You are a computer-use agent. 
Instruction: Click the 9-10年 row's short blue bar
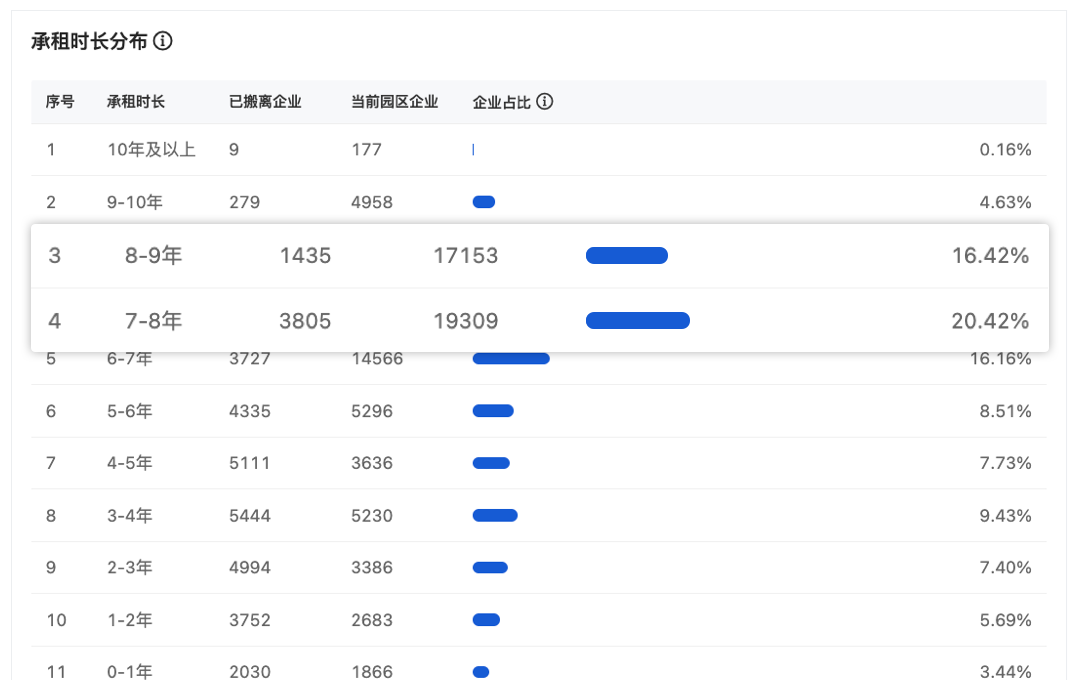click(x=484, y=202)
